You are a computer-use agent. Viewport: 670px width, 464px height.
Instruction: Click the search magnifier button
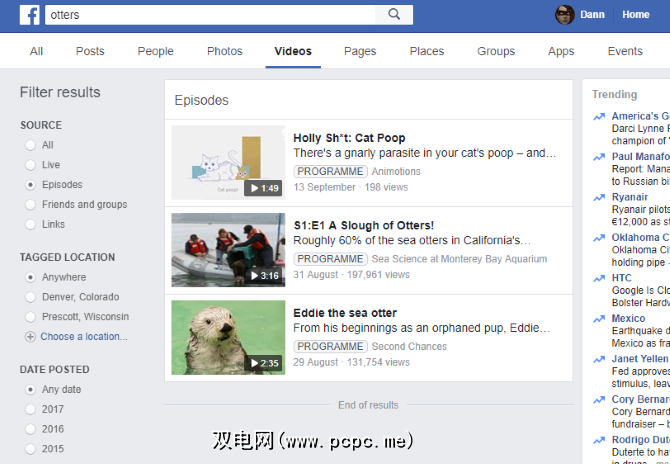pos(394,15)
